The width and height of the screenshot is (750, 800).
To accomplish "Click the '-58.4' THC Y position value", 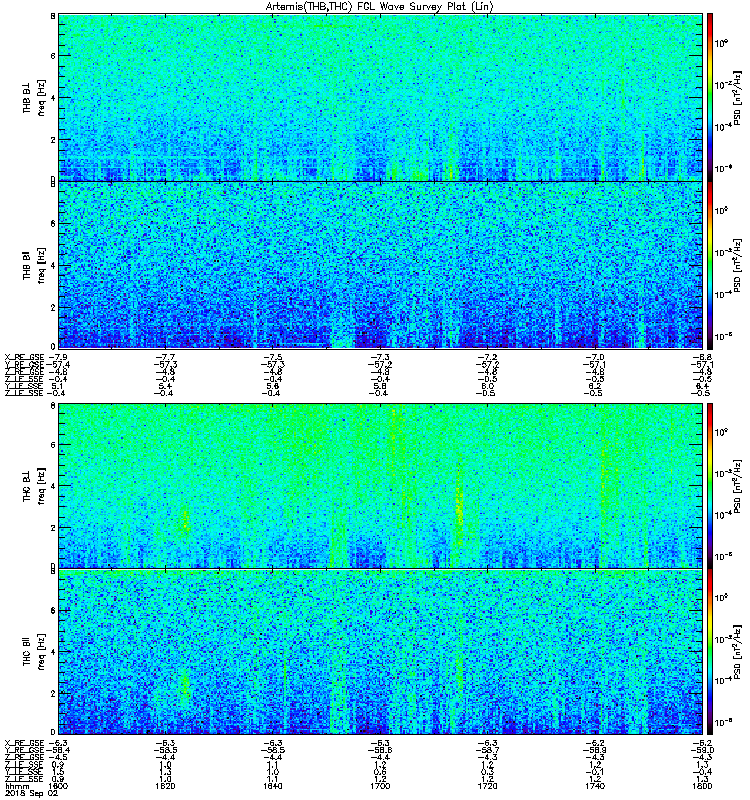I will point(58,751).
